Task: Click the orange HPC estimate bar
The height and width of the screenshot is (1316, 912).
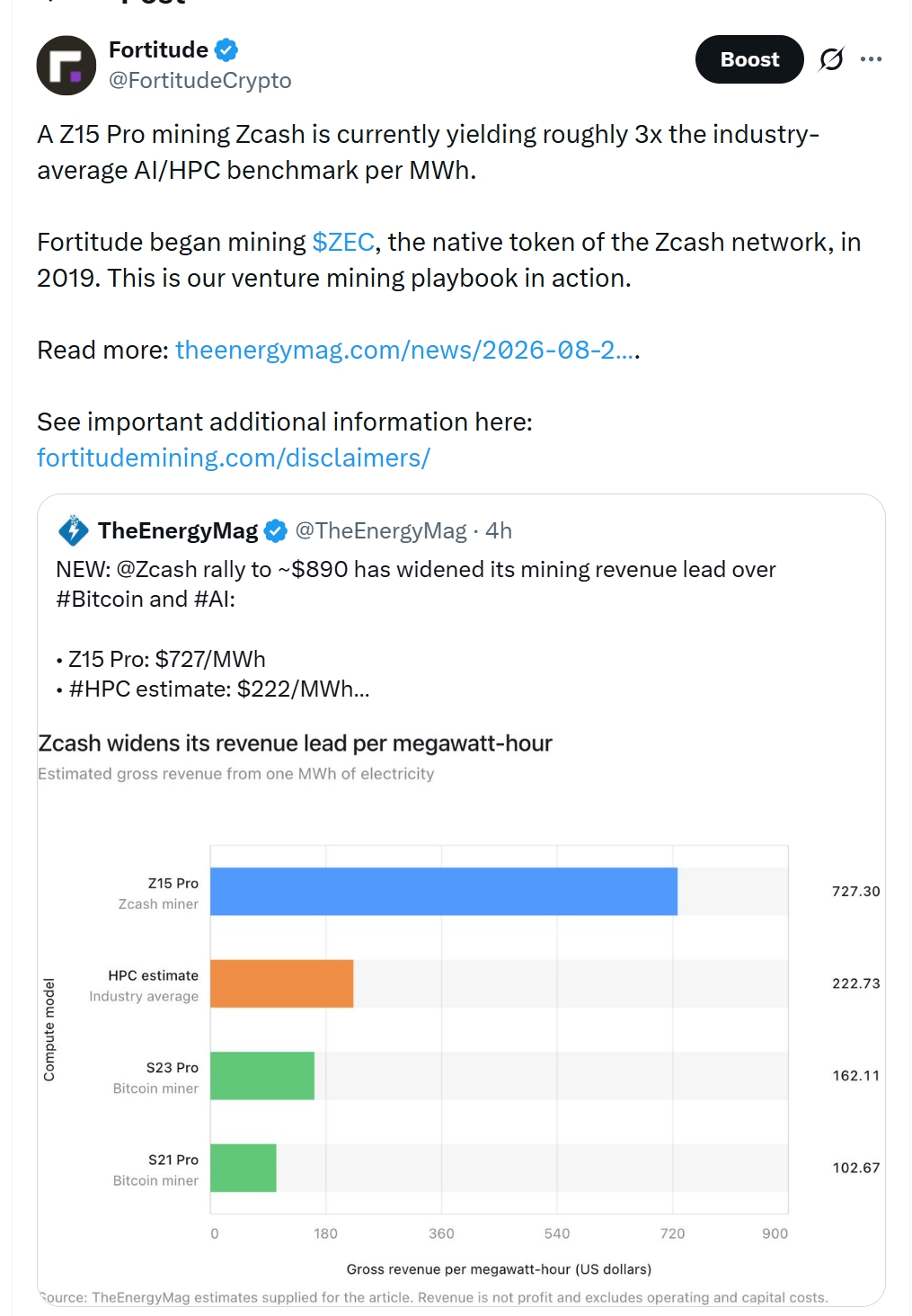Action: (282, 983)
